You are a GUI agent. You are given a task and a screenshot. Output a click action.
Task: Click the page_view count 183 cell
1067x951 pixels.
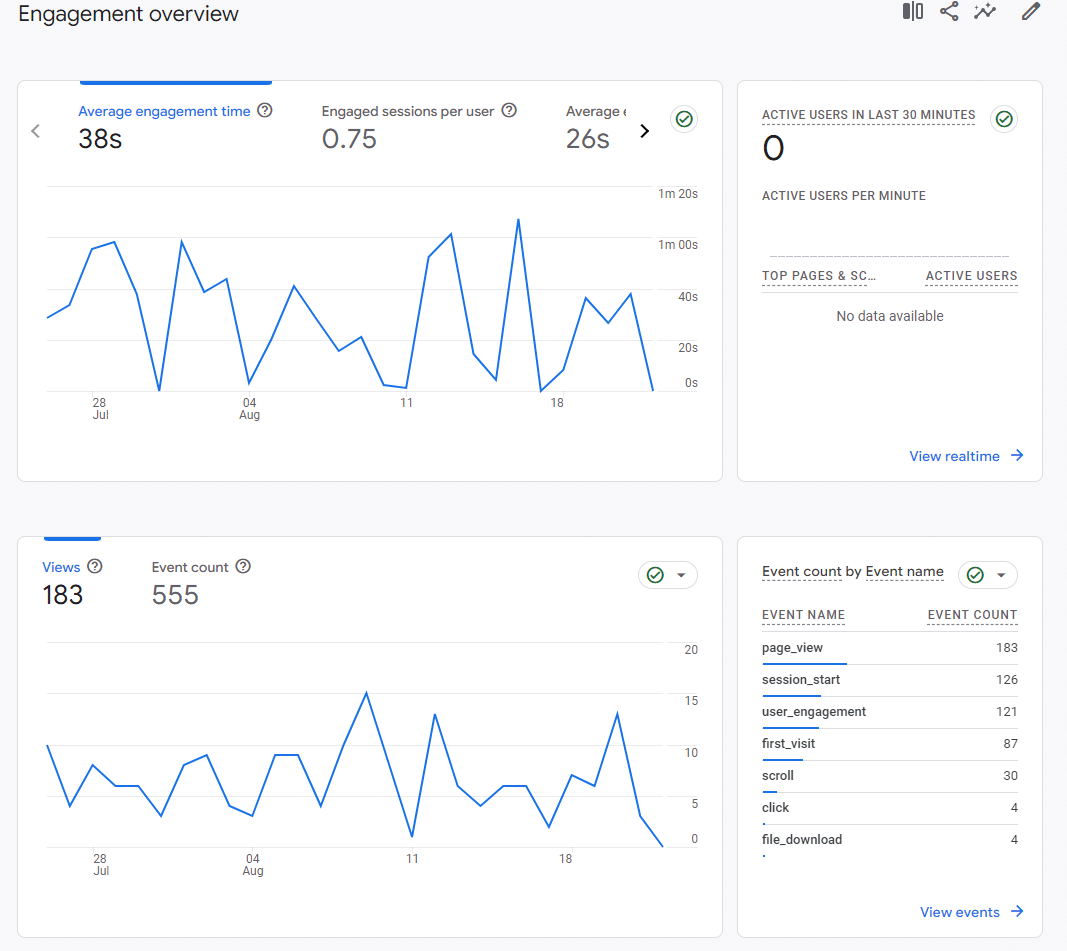1006,648
